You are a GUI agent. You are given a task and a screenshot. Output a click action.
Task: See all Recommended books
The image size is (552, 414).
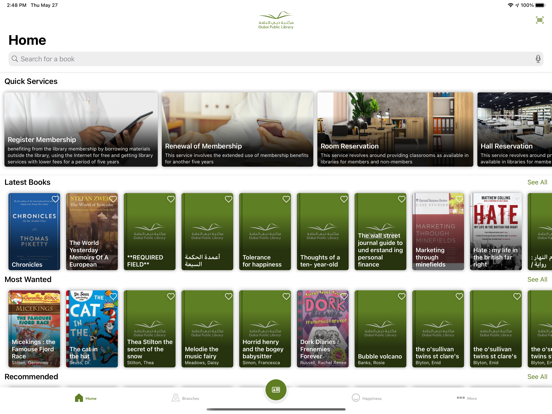point(537,376)
